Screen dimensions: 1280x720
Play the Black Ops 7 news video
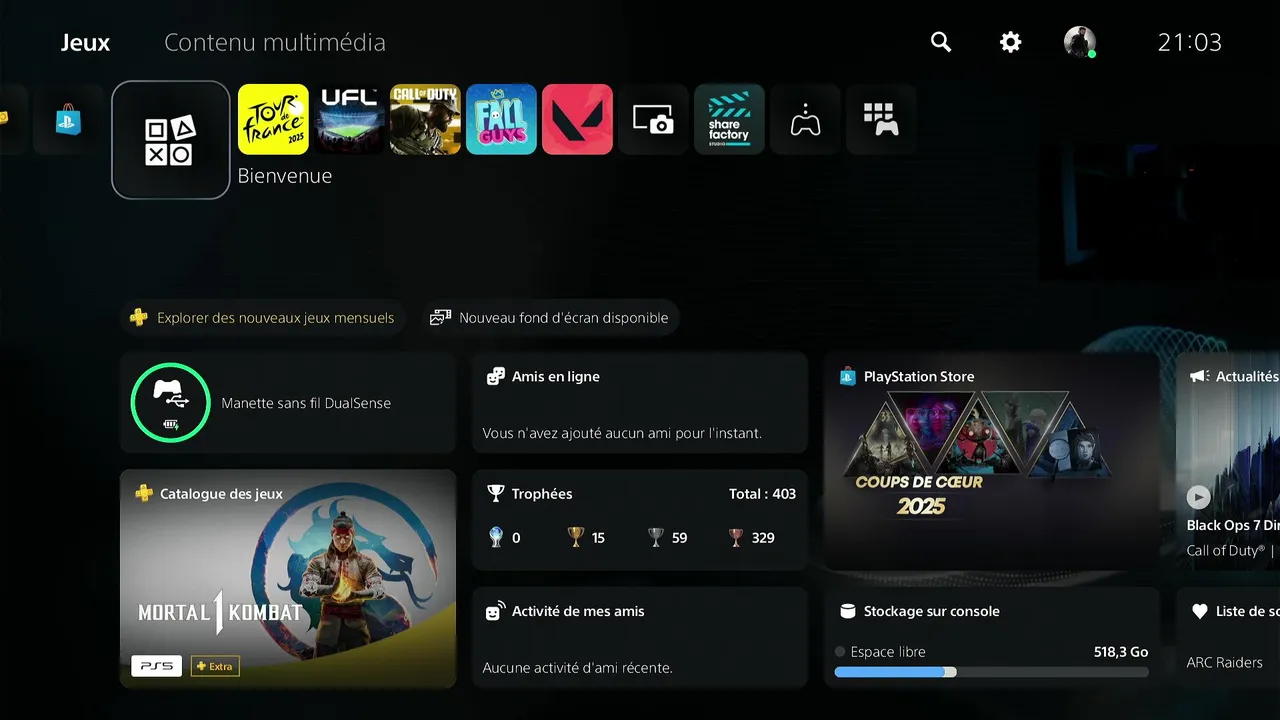pos(1198,496)
